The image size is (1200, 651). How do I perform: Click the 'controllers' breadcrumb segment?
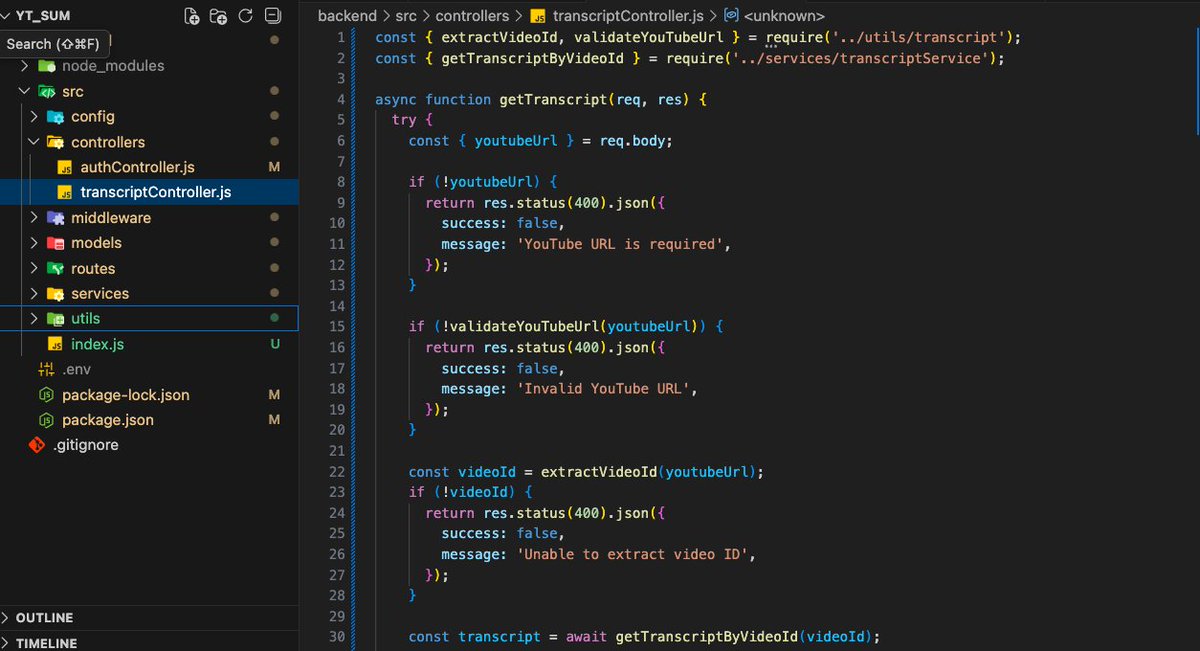(x=472, y=16)
